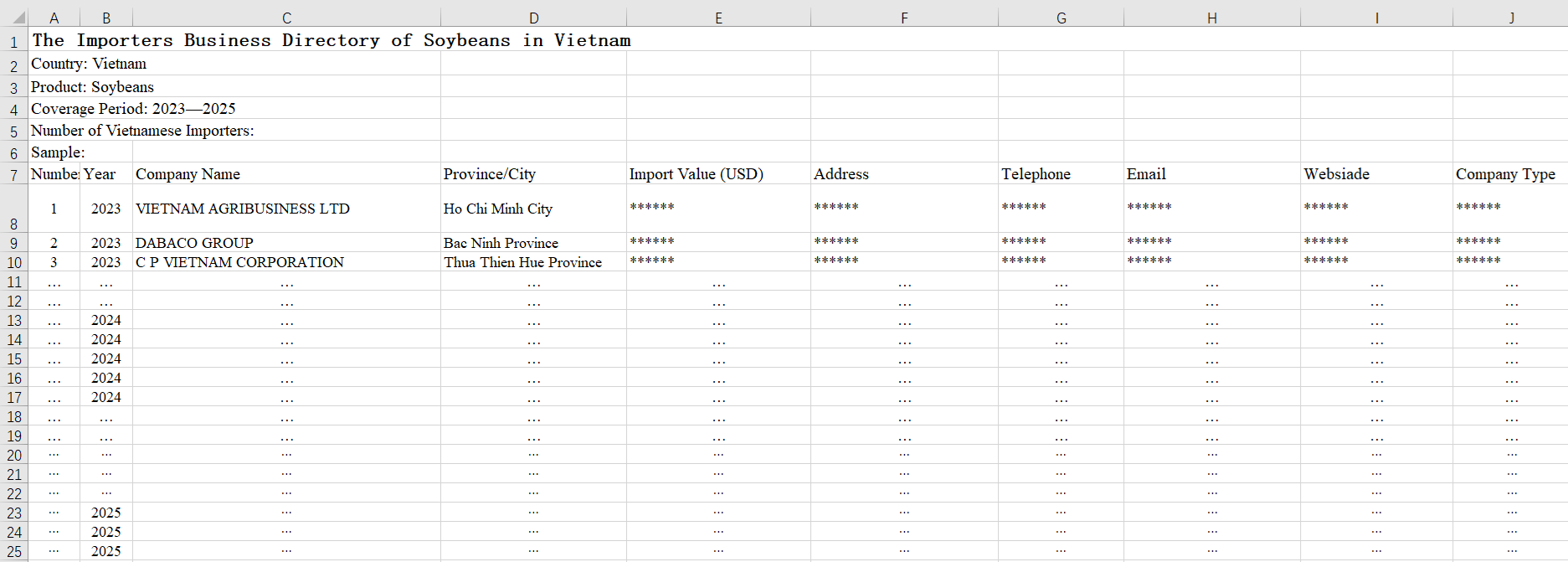Select the 'Number of Vietnamese Importers:' cell
The image size is (1568, 562).
142,131
